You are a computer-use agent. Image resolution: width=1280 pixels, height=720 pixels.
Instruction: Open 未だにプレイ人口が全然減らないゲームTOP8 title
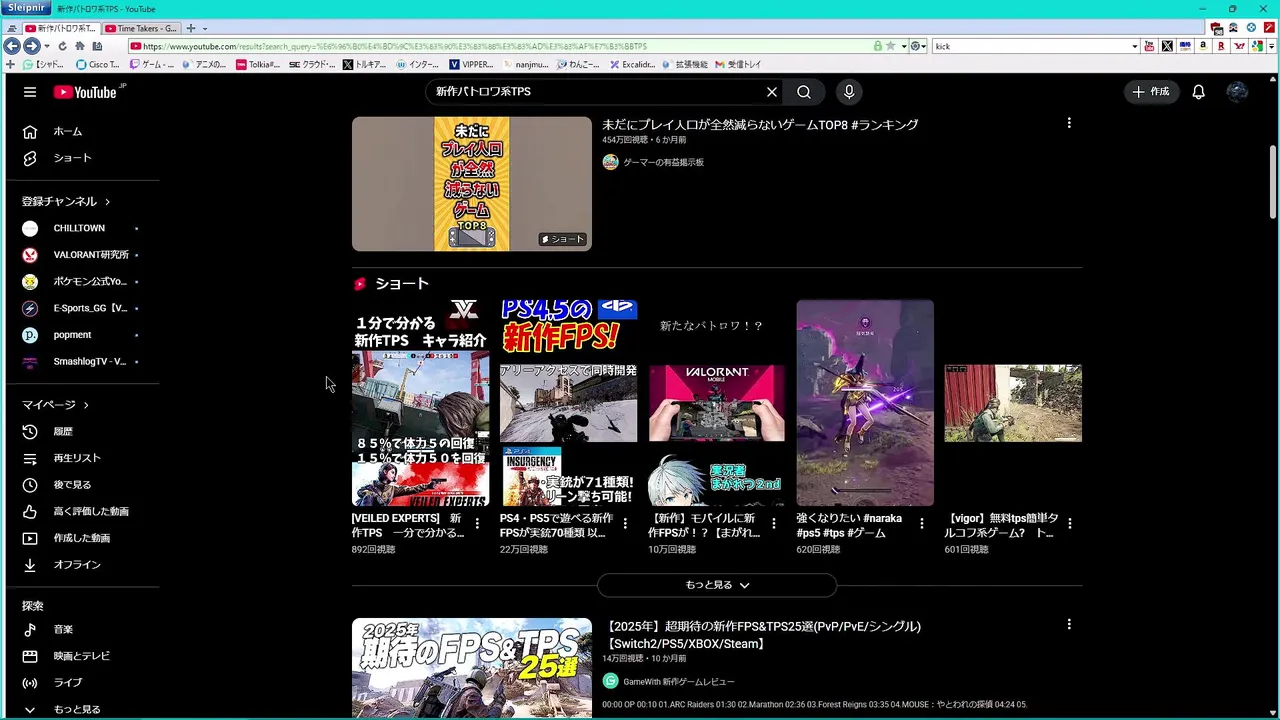[x=760, y=125]
